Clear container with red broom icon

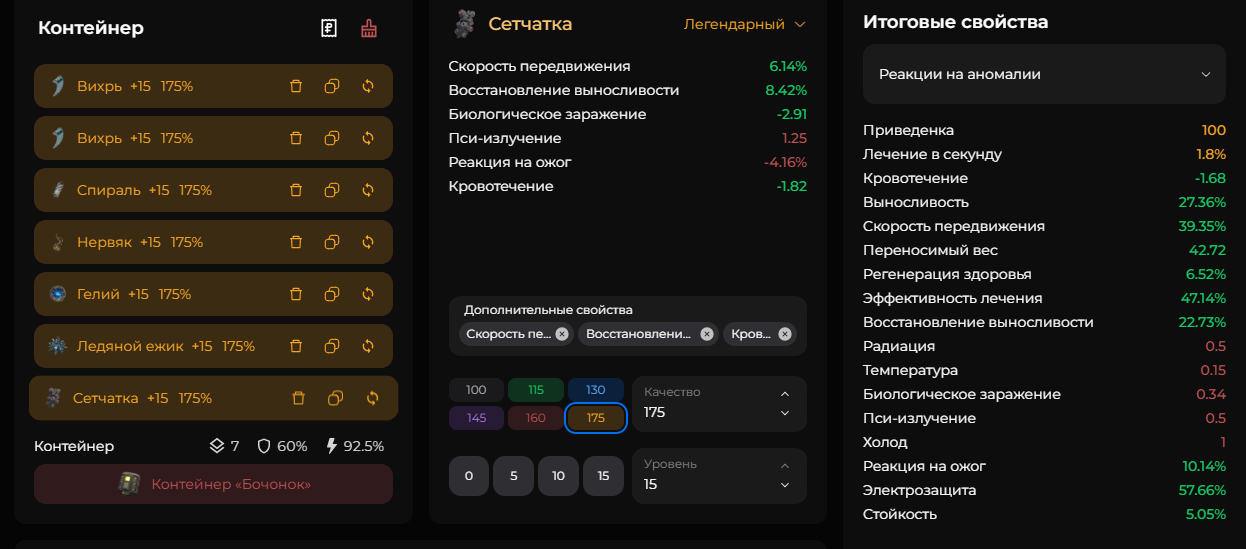point(369,28)
